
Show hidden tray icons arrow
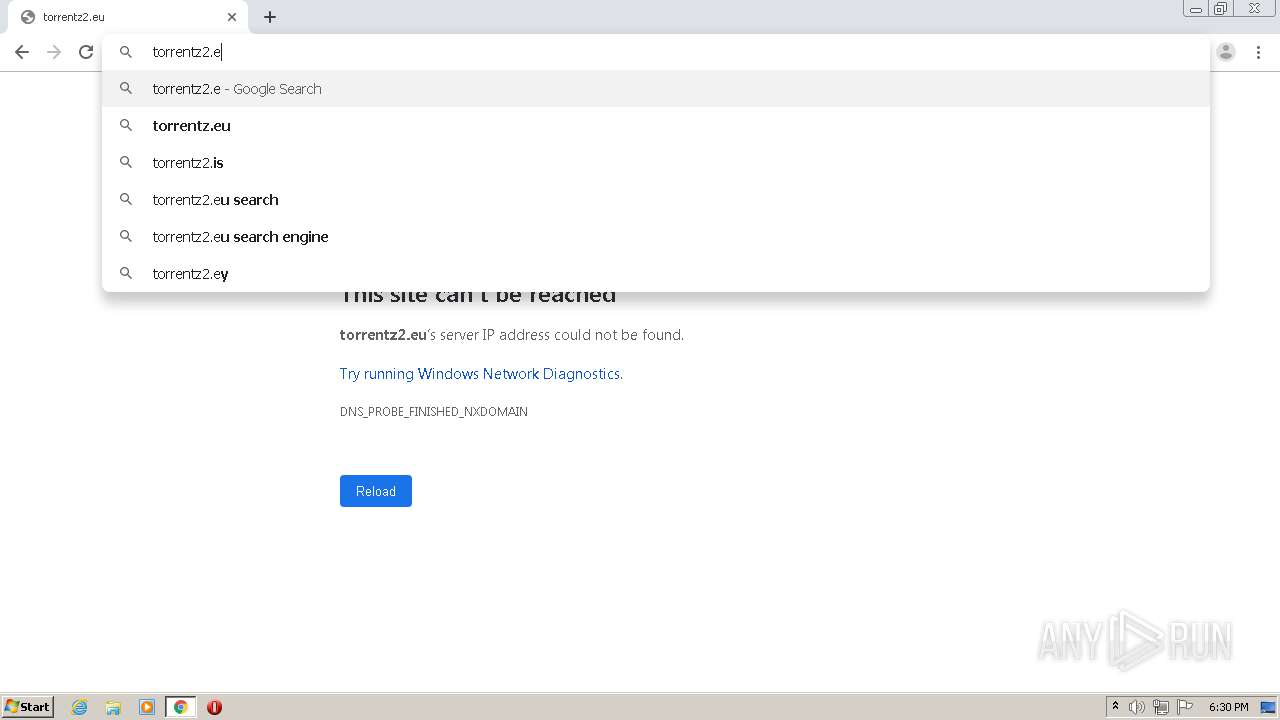click(1116, 707)
